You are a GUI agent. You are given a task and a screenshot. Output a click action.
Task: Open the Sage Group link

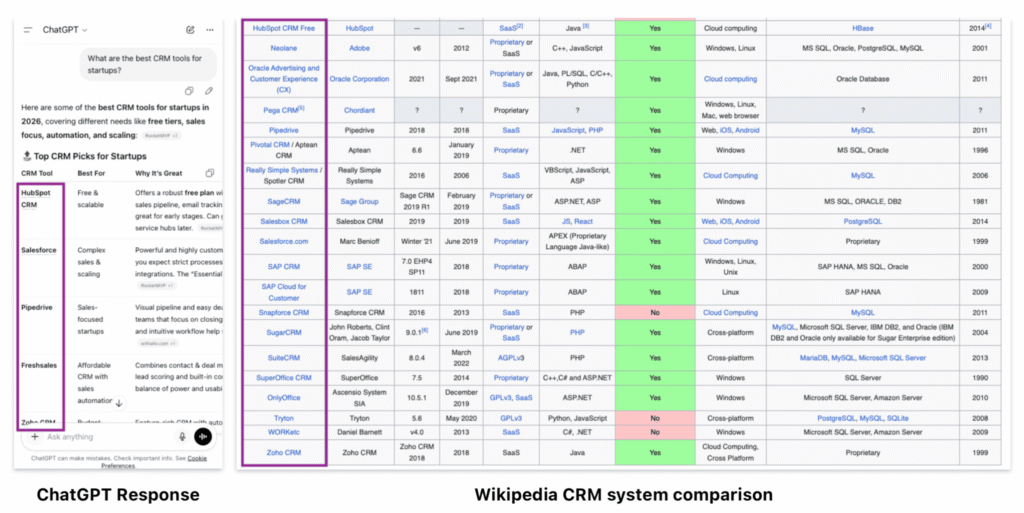359,201
